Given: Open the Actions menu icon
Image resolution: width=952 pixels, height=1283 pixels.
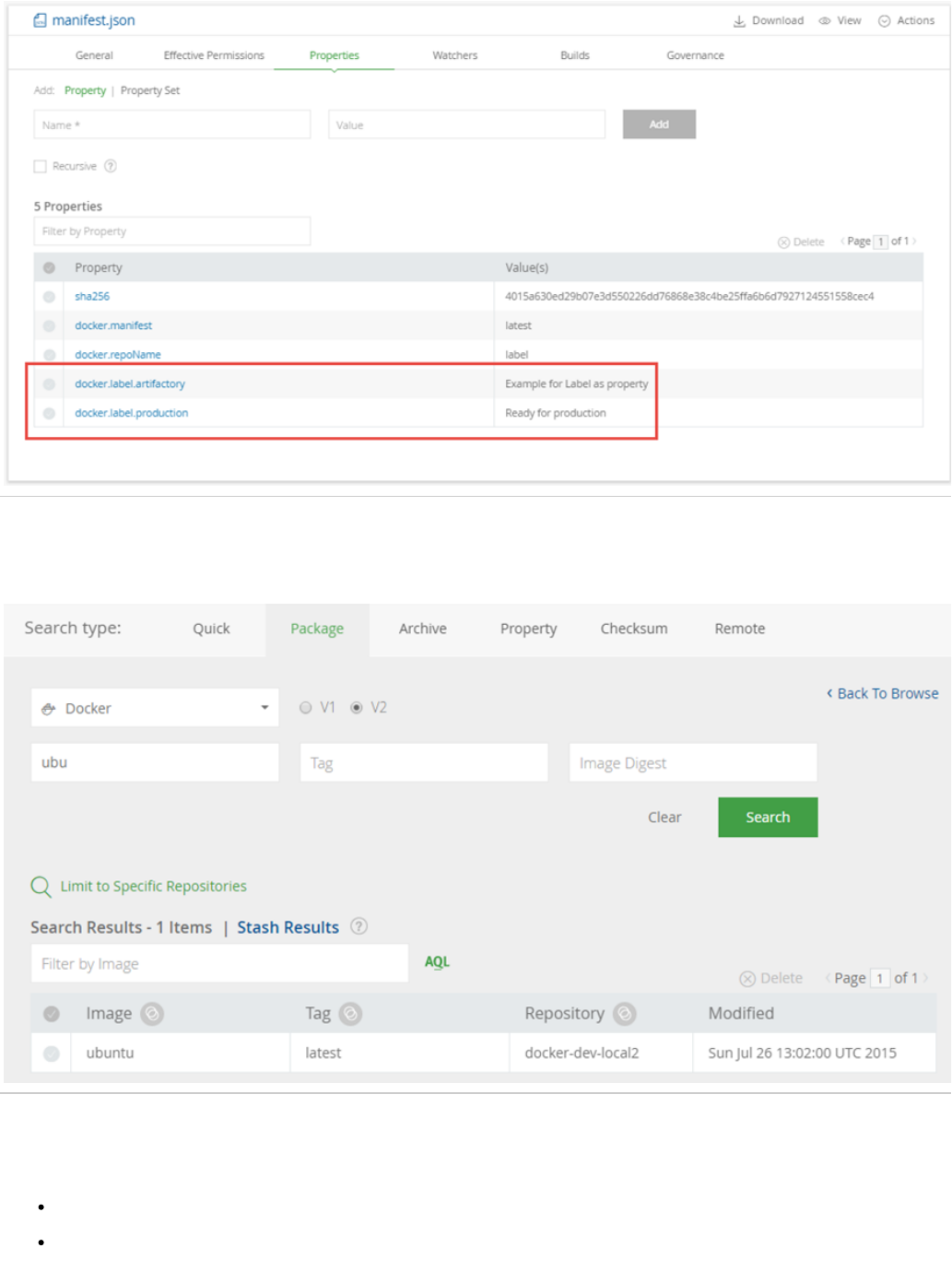Looking at the screenshot, I should (x=885, y=21).
